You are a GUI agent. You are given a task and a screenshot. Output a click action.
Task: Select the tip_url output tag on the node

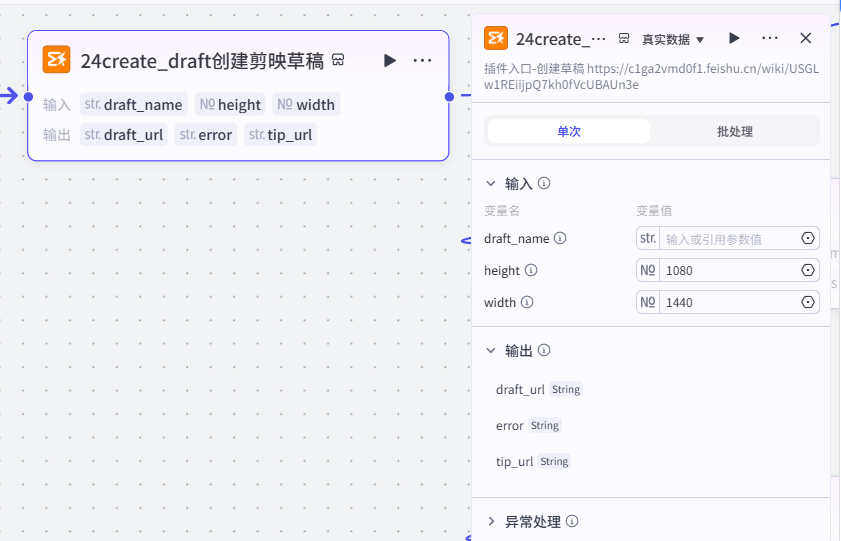point(281,134)
